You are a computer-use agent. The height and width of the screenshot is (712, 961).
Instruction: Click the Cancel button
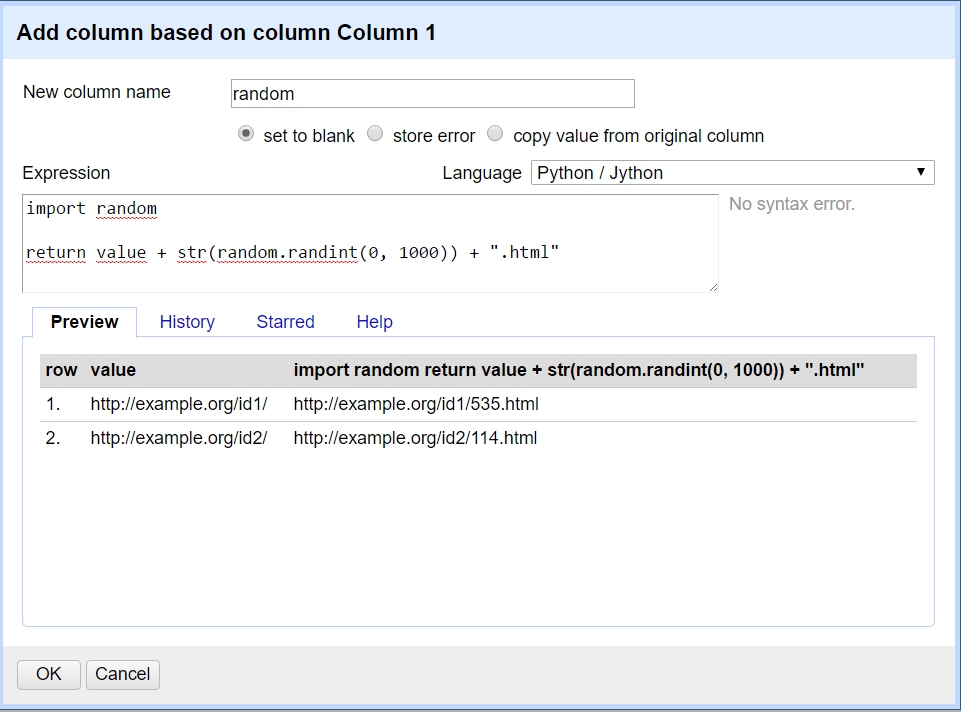point(122,674)
